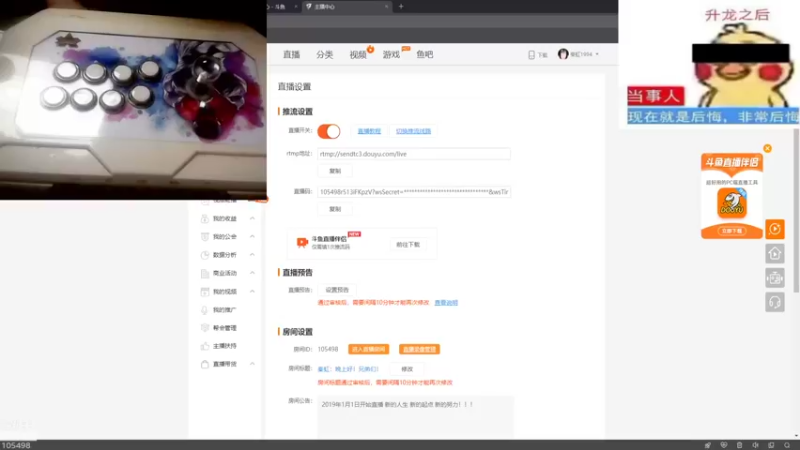
Task: Expand the 我的收益 sidebar section
Action: pyautogui.click(x=252, y=218)
